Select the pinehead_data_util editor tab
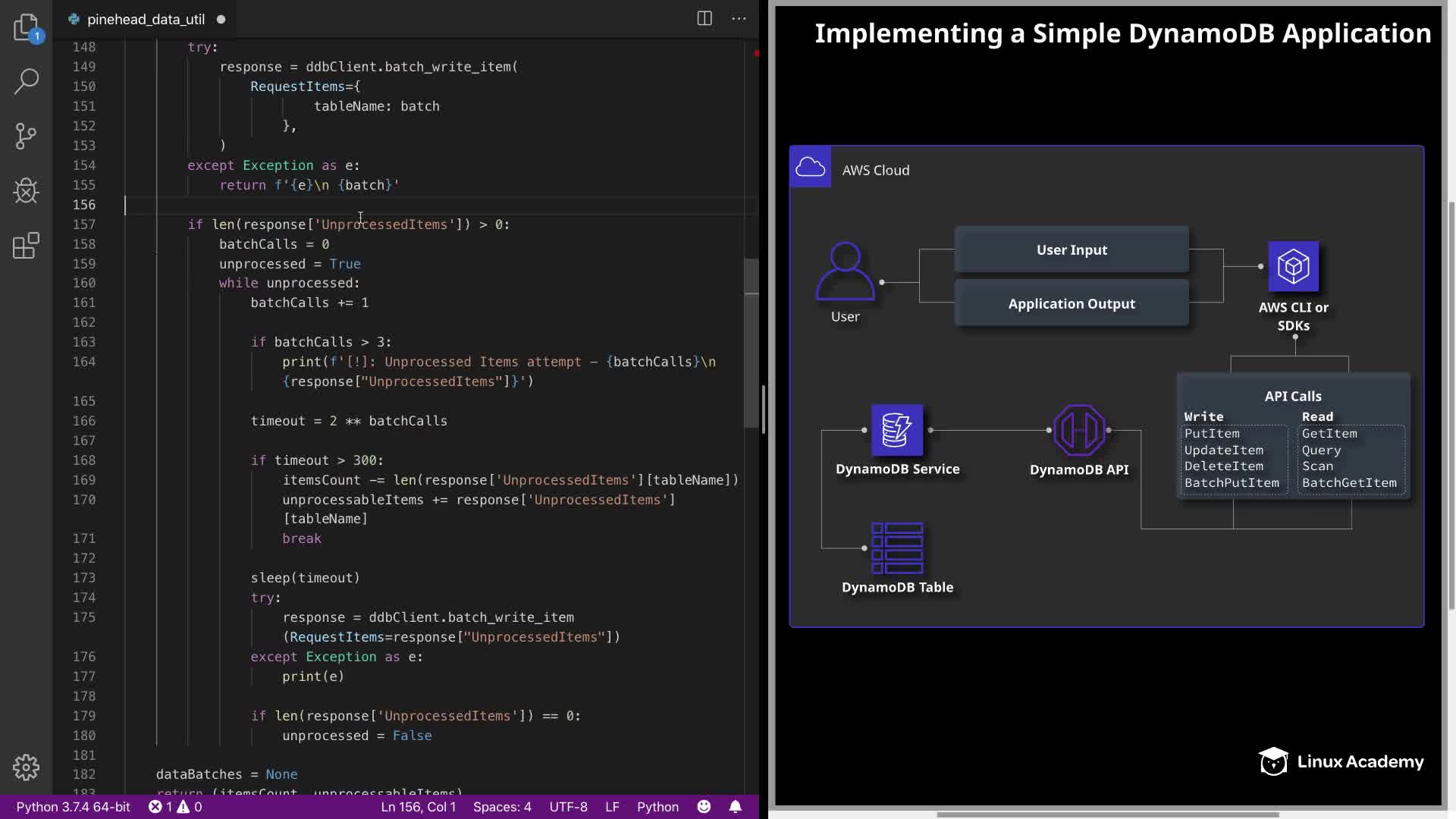This screenshot has width=1456, height=819. [x=146, y=20]
